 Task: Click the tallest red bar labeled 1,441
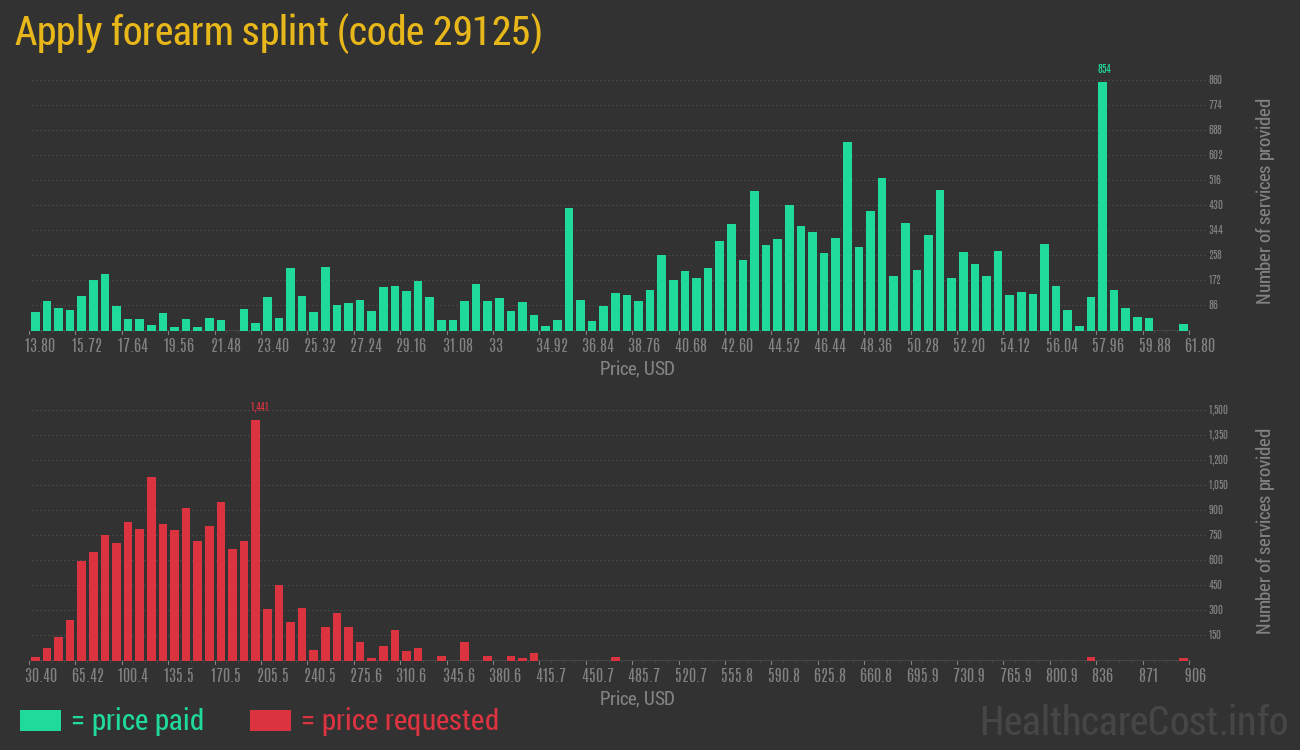click(x=255, y=540)
